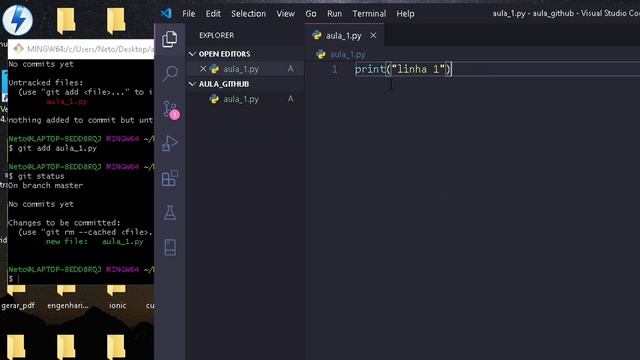
Task: Click the print("linha 1") code on line 1
Action: tap(403, 69)
